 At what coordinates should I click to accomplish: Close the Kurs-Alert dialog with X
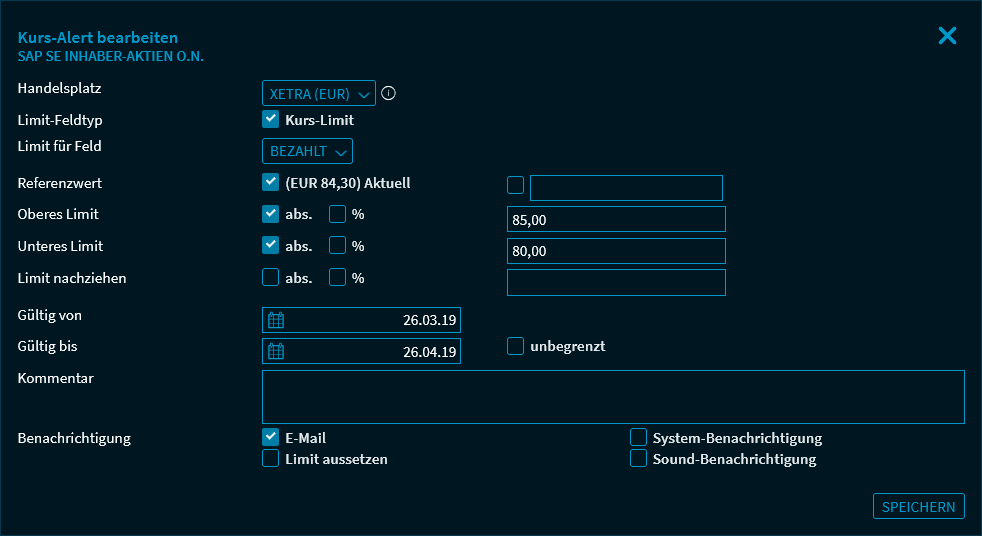click(947, 36)
